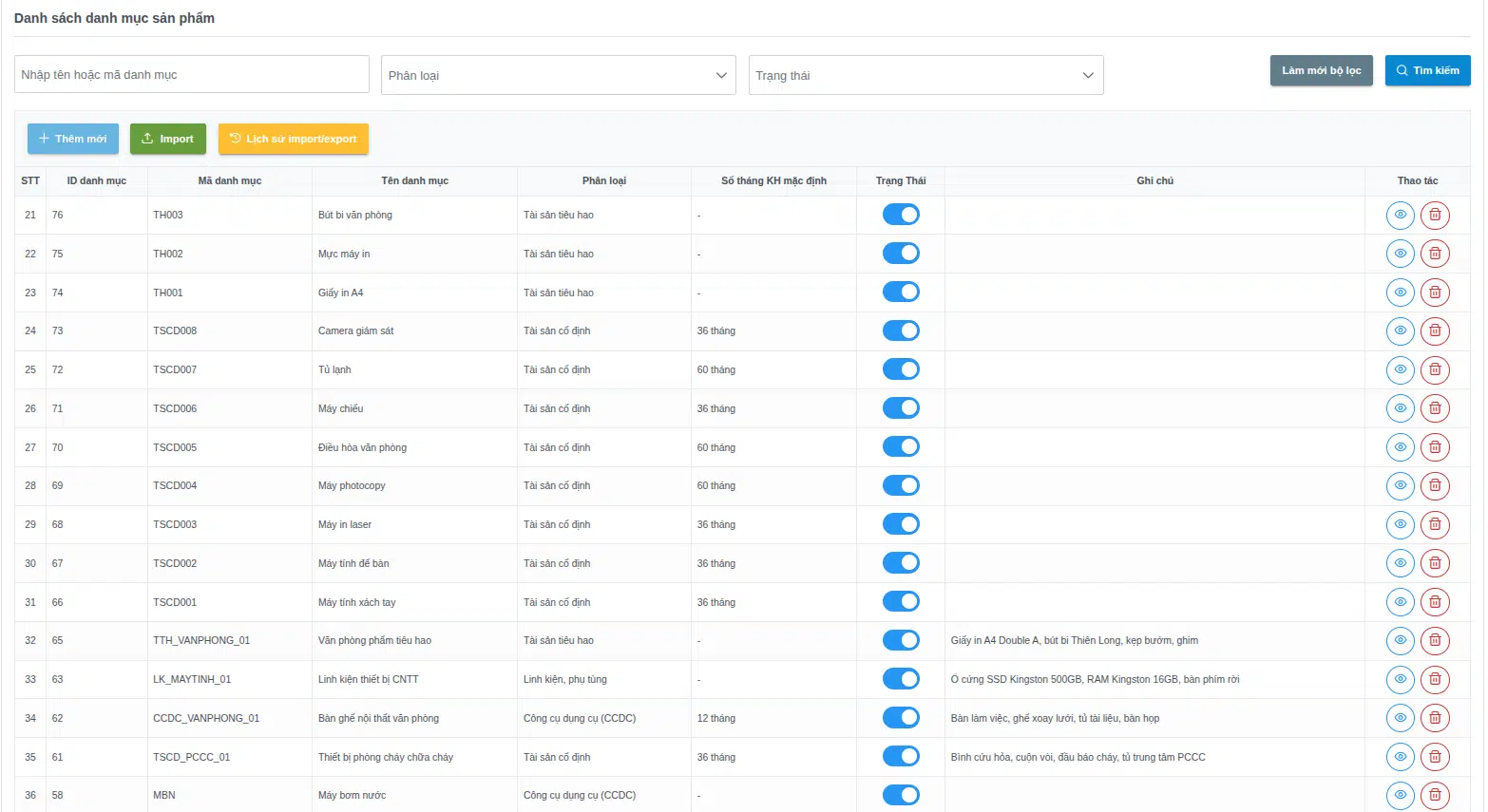This screenshot has height=812, width=1488.
Task: Click the Máy photocopy name cell
Action: [x=415, y=485]
